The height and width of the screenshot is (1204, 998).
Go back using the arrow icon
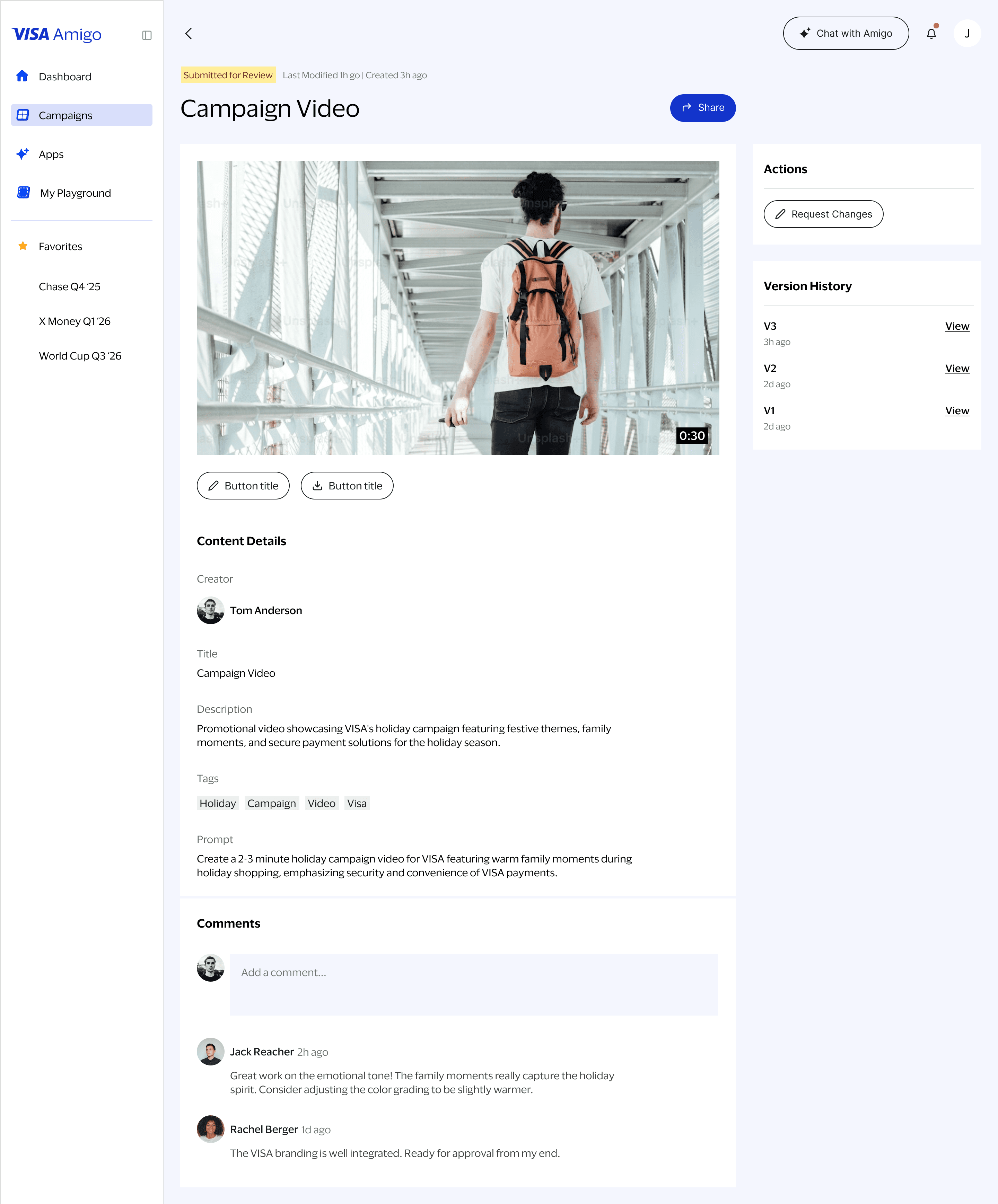[189, 34]
